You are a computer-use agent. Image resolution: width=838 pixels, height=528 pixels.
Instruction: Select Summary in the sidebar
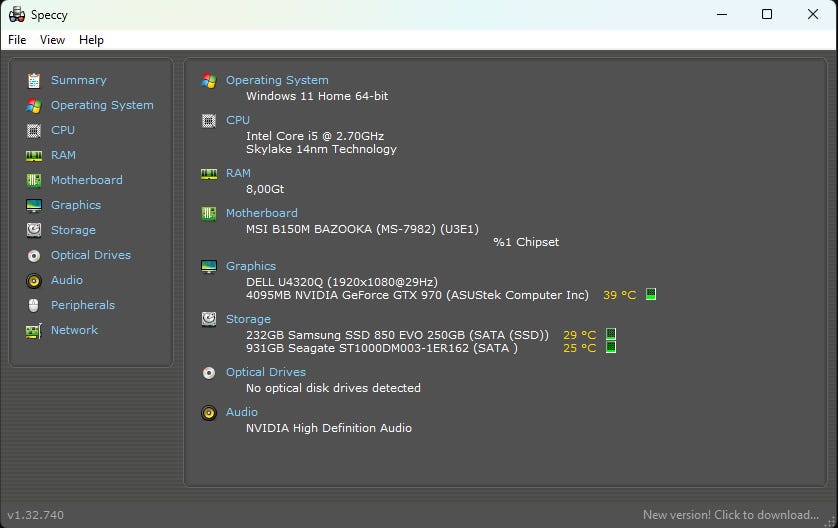[x=79, y=80]
